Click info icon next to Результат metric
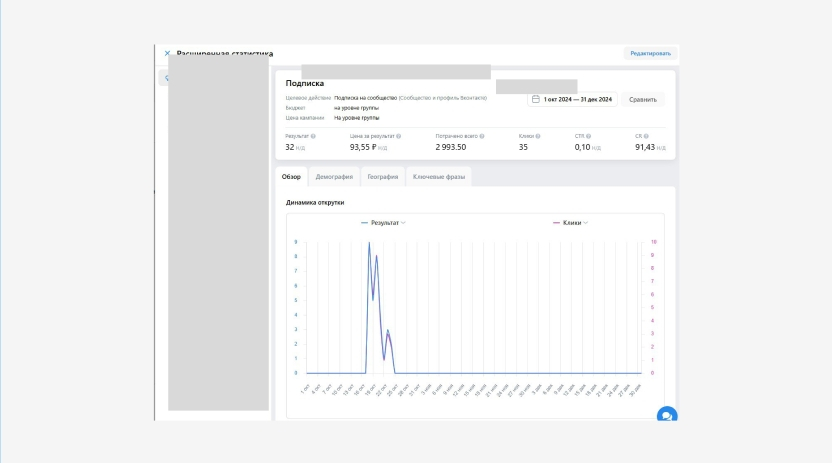832x463 pixels. (x=313, y=136)
